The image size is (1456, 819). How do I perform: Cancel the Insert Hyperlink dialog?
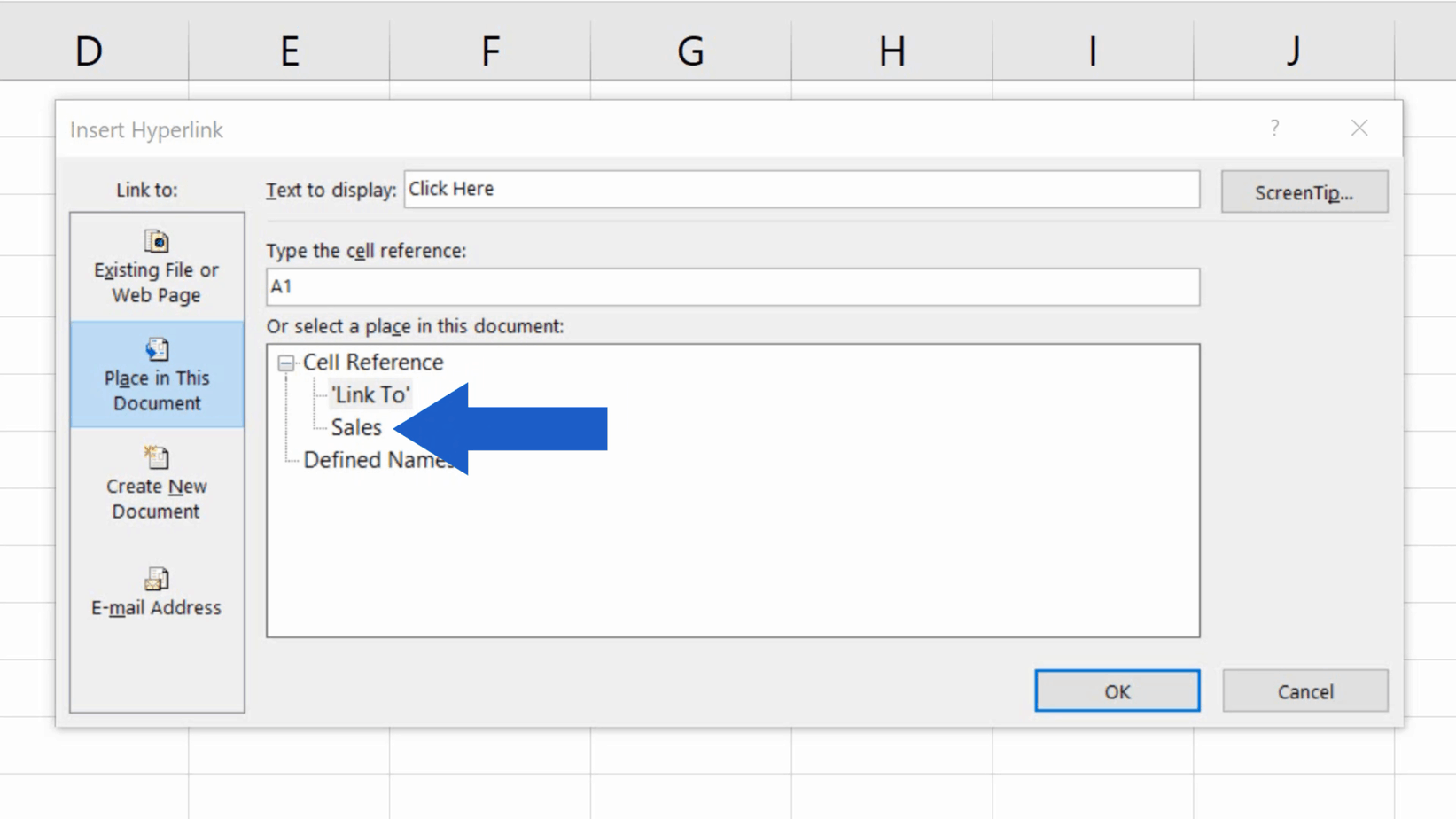pos(1304,690)
